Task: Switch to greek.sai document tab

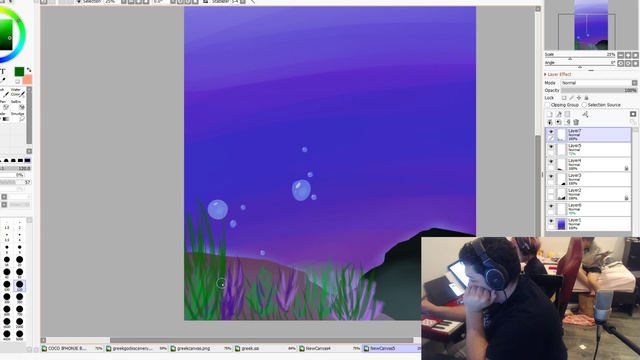Action: coord(265,349)
